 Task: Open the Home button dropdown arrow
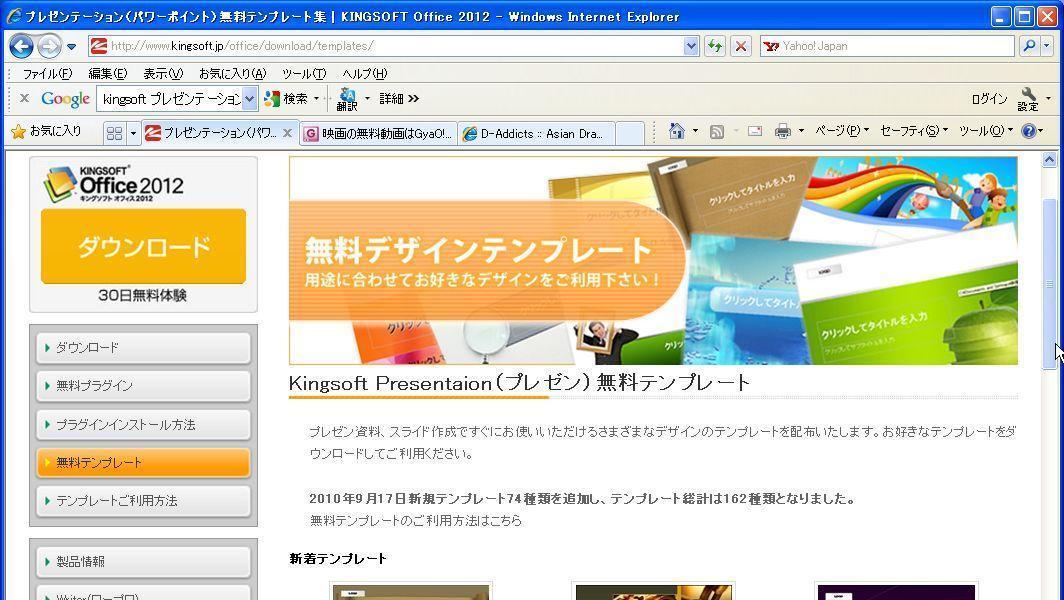[x=695, y=131]
